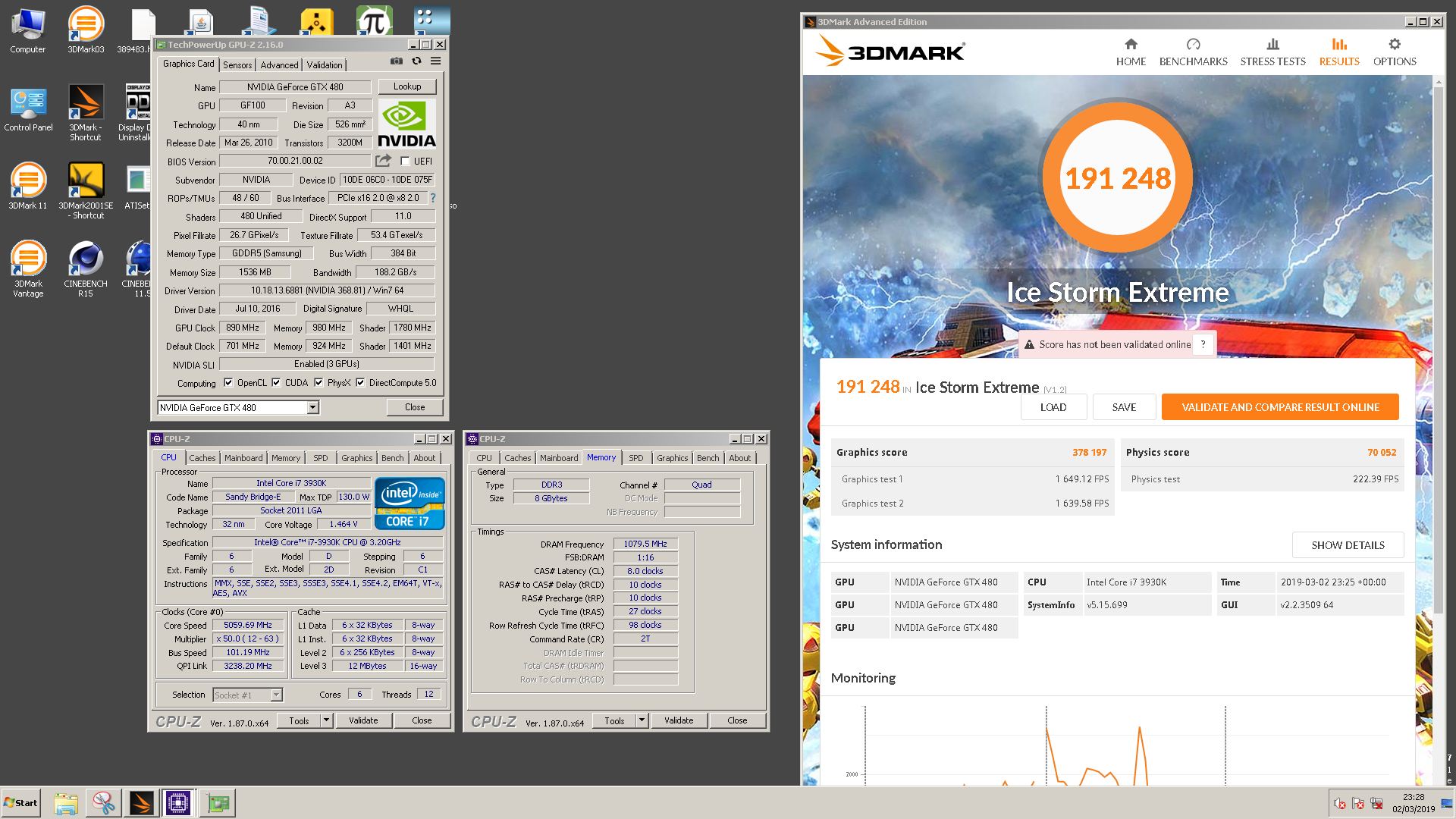Viewport: 1456px width, 819px height.
Task: Toggle the OpenCL checkbox
Action: pos(228,383)
